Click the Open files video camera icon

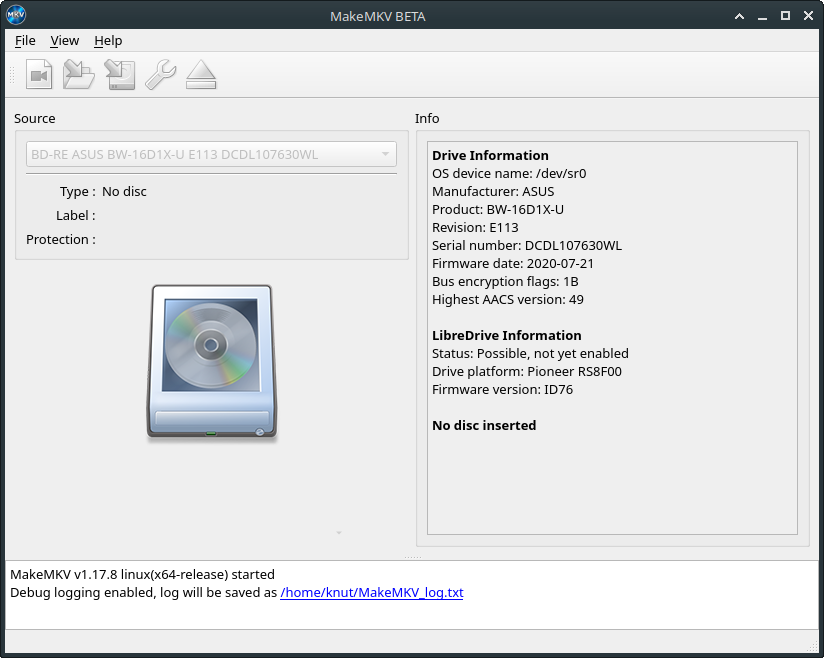pyautogui.click(x=39, y=75)
